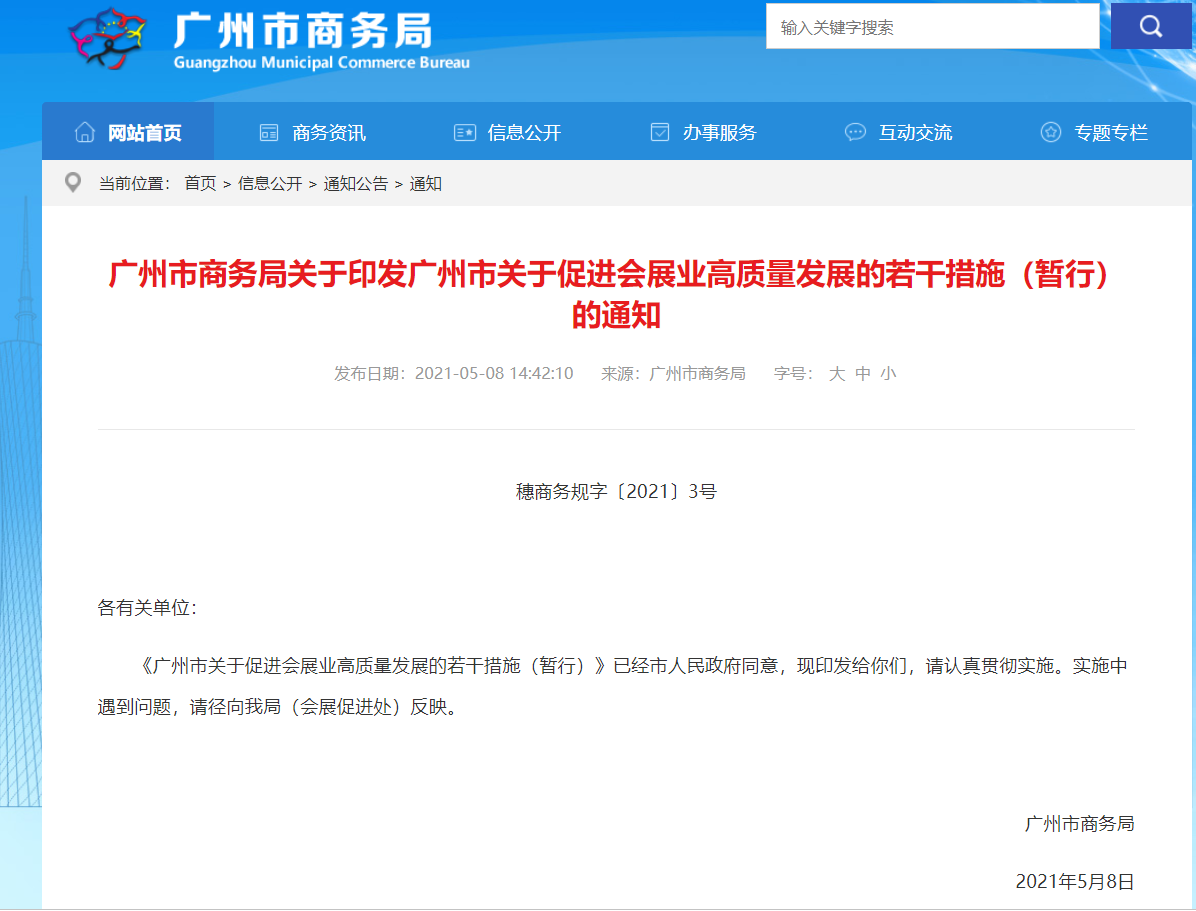Click the card icon beside 信息公开
This screenshot has height=911, width=1196.
click(465, 133)
